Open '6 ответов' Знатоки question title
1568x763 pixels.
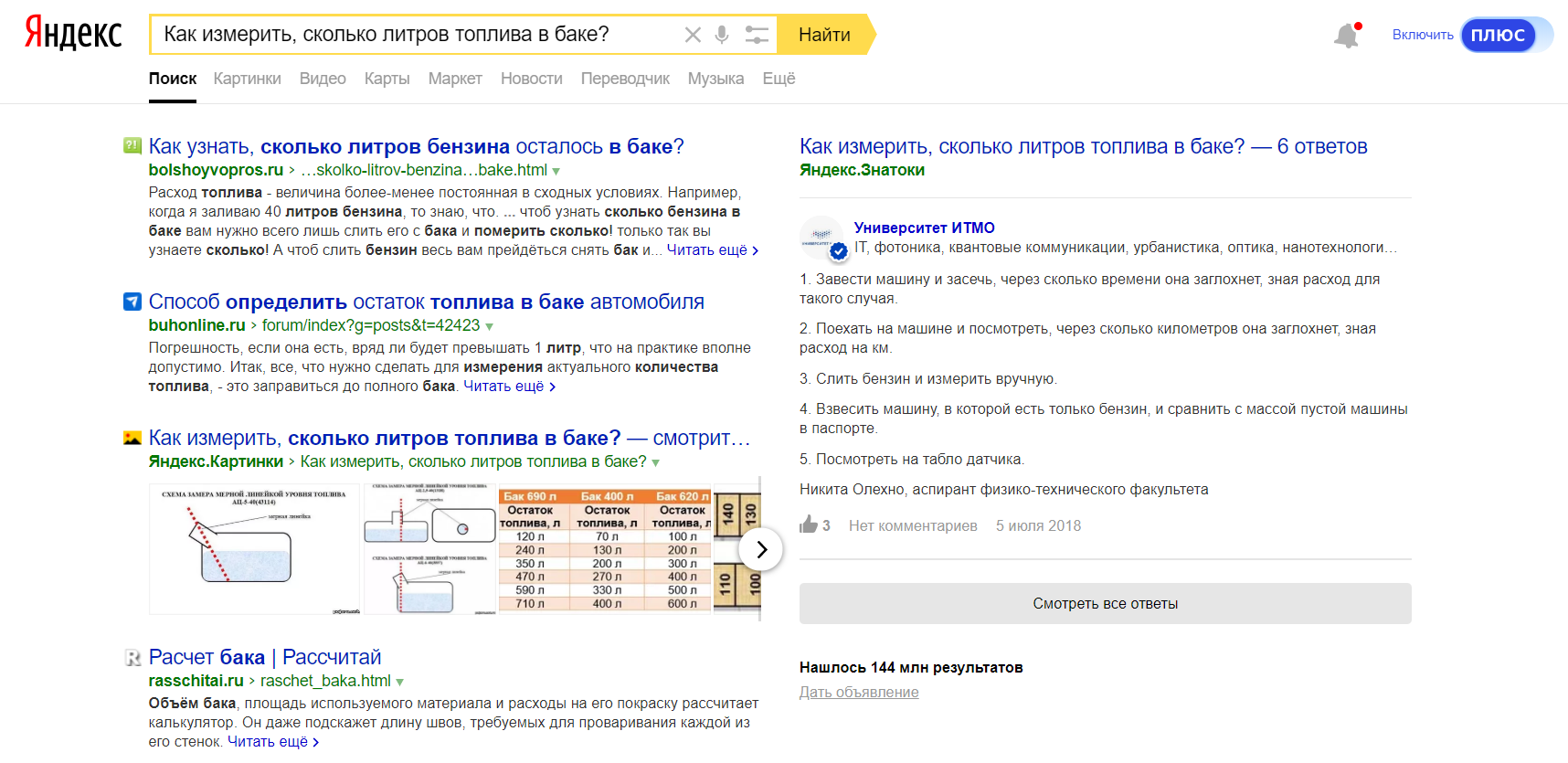[1083, 146]
